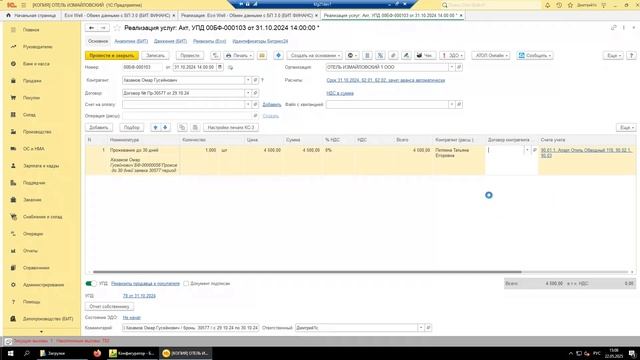Open the НДС в сумме link
The width and height of the screenshot is (640, 360).
pyautogui.click(x=340, y=93)
